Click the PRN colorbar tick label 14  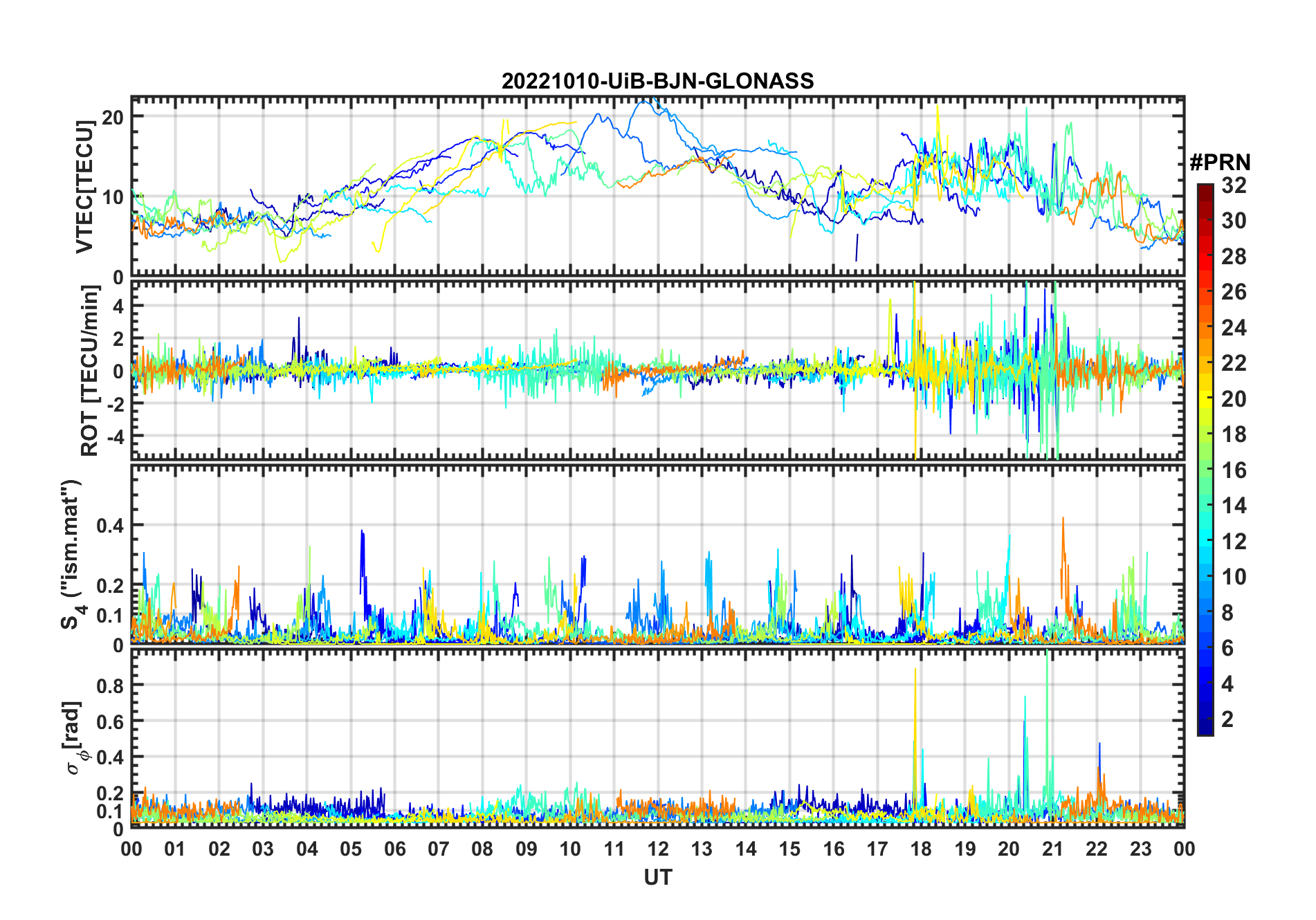pyautogui.click(x=1234, y=506)
